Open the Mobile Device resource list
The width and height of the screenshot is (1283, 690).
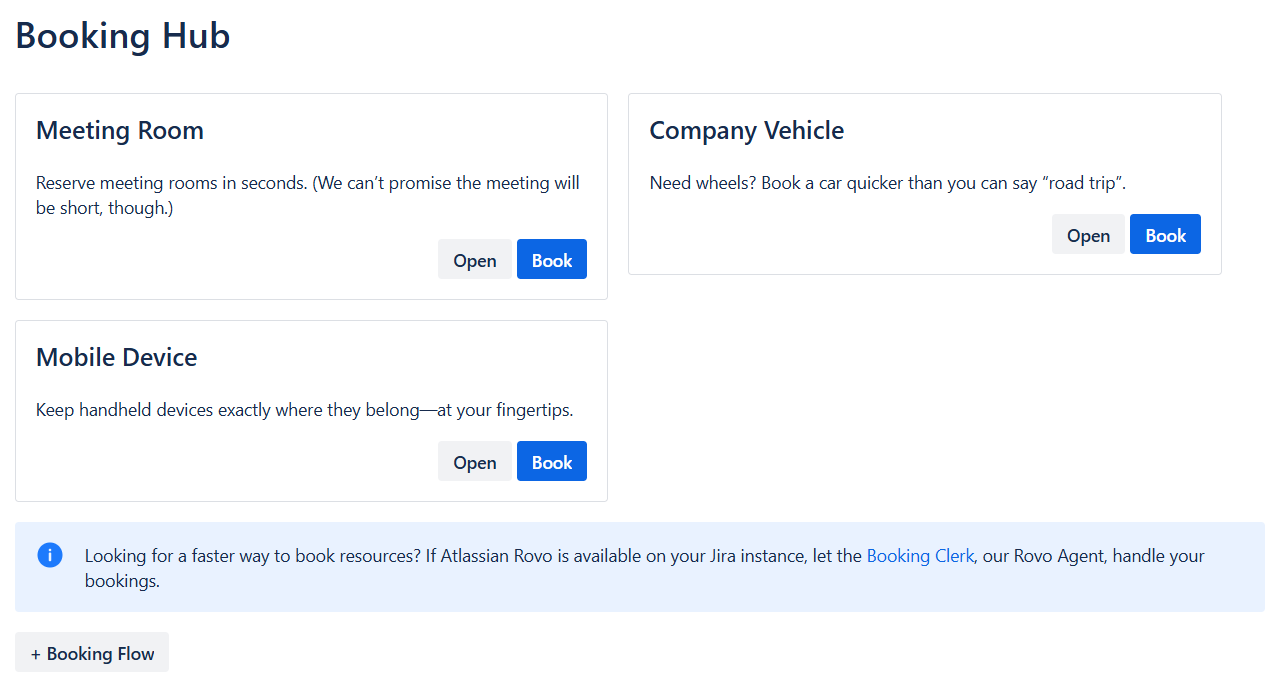[x=474, y=461]
